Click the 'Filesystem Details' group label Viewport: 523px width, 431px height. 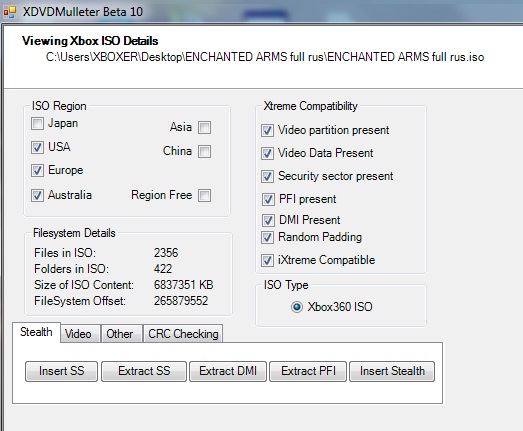click(74, 233)
